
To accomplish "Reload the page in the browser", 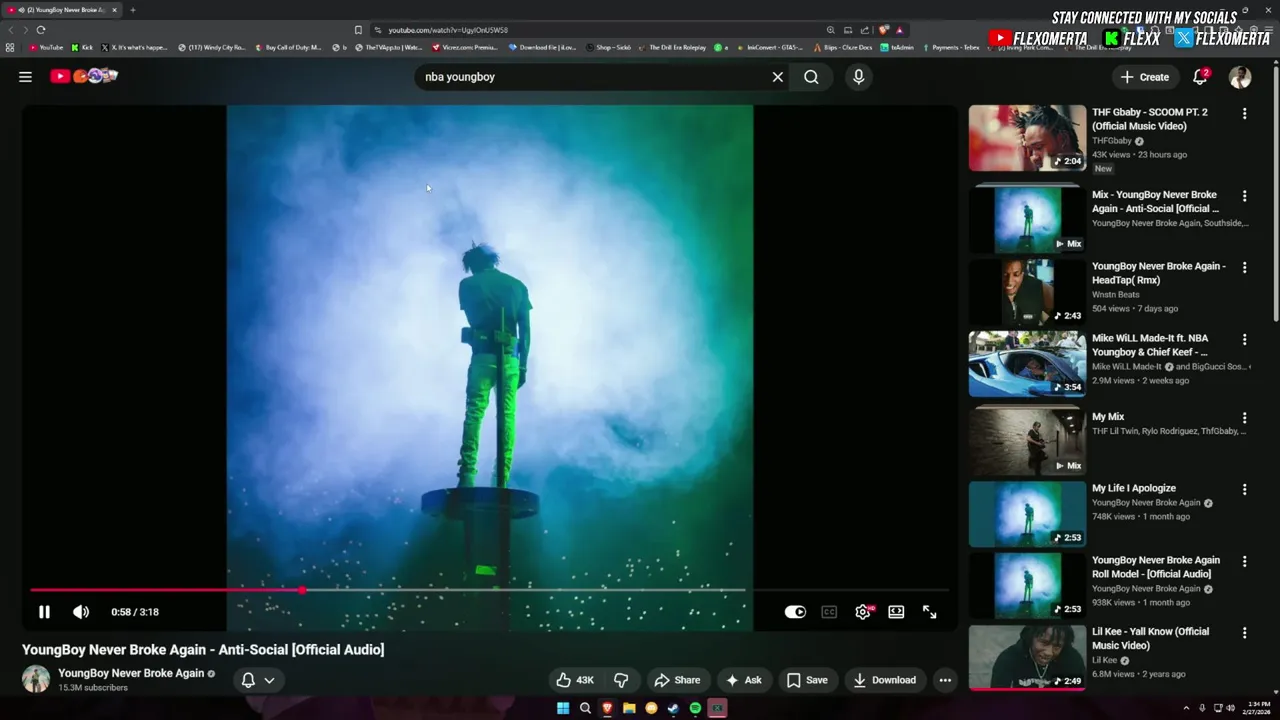I will click(x=41, y=30).
